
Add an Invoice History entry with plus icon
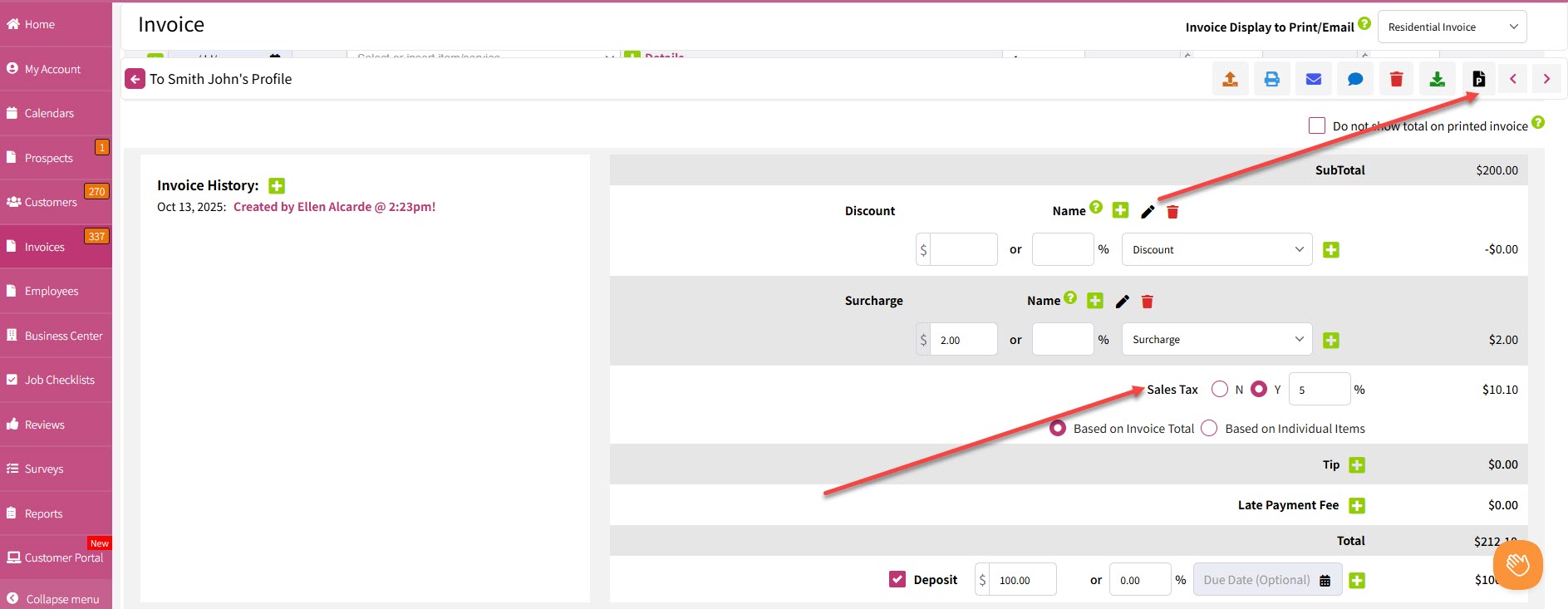[x=277, y=185]
